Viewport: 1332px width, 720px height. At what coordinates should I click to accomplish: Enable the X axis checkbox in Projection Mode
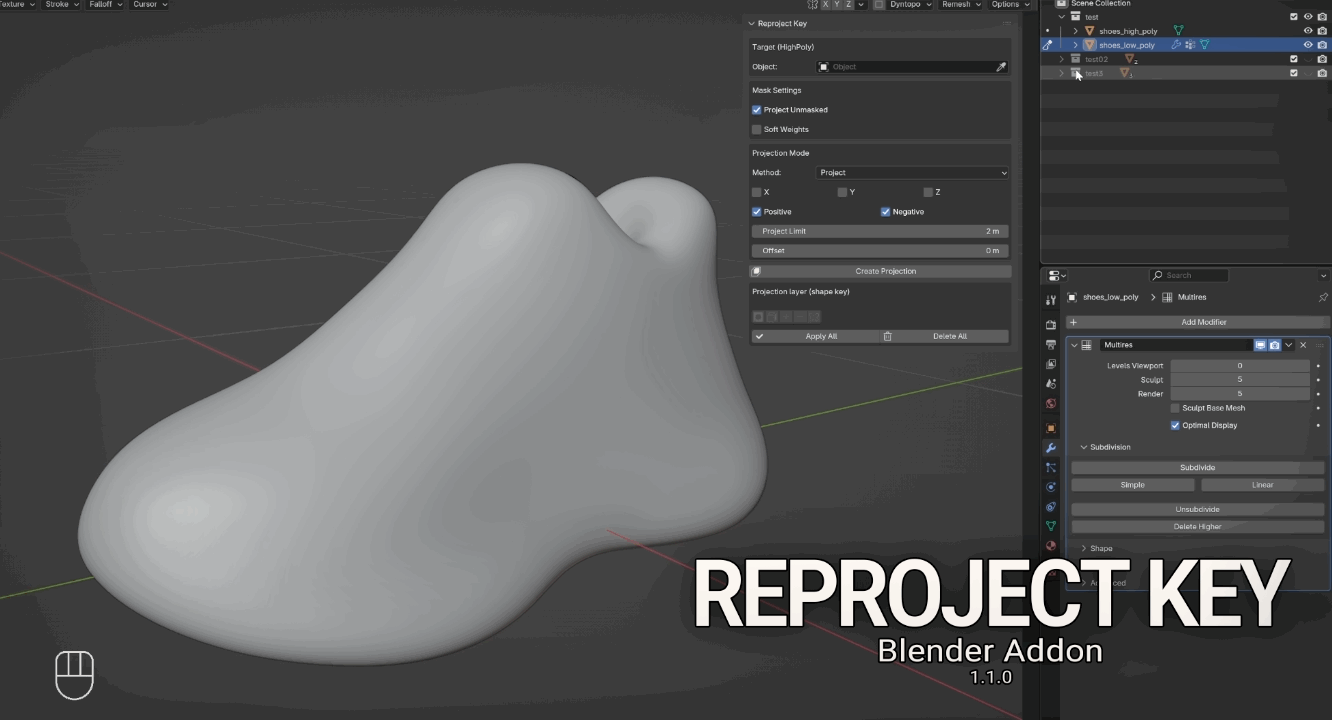[x=757, y=192]
